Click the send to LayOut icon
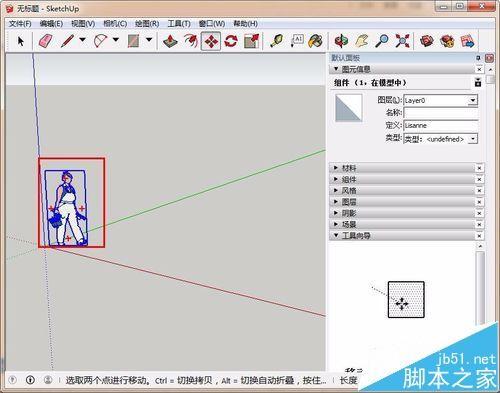Screen dimensions: 500x393 click(x=467, y=41)
